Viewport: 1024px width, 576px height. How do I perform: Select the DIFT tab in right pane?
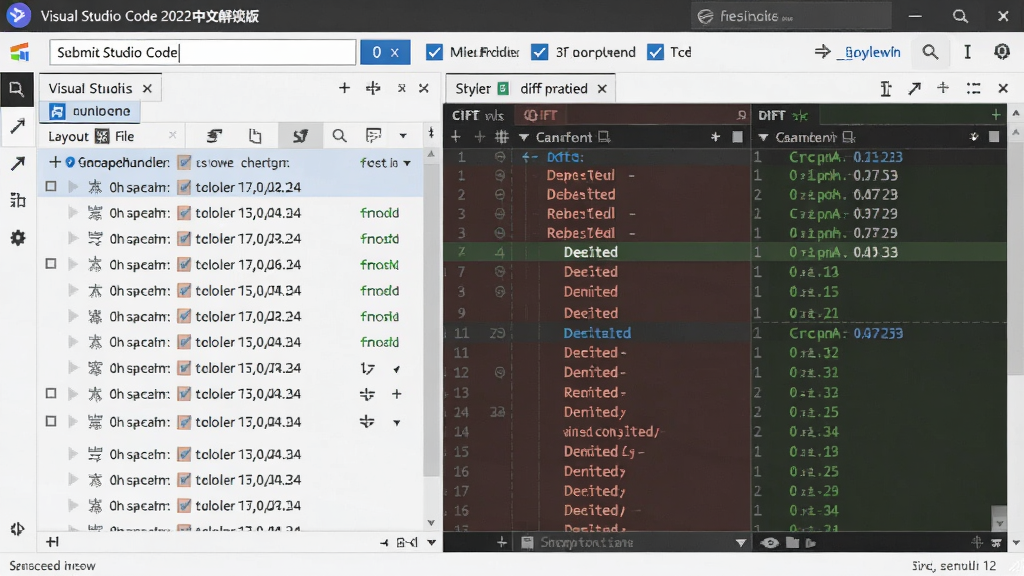782,116
